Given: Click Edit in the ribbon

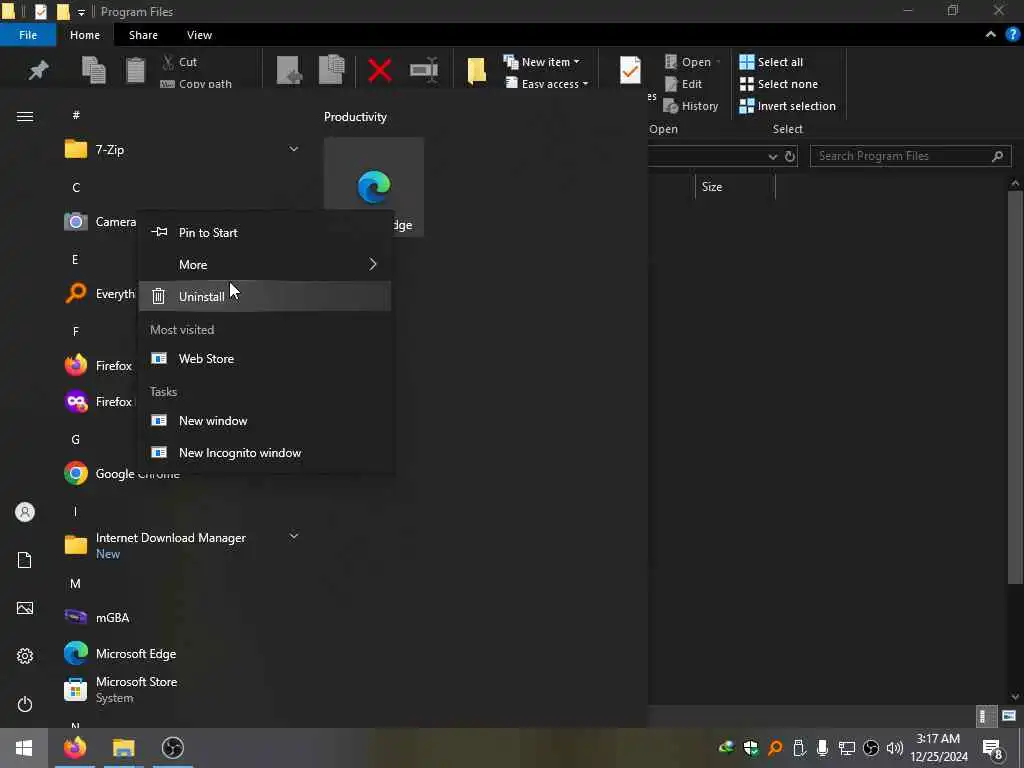Looking at the screenshot, I should pos(683,84).
